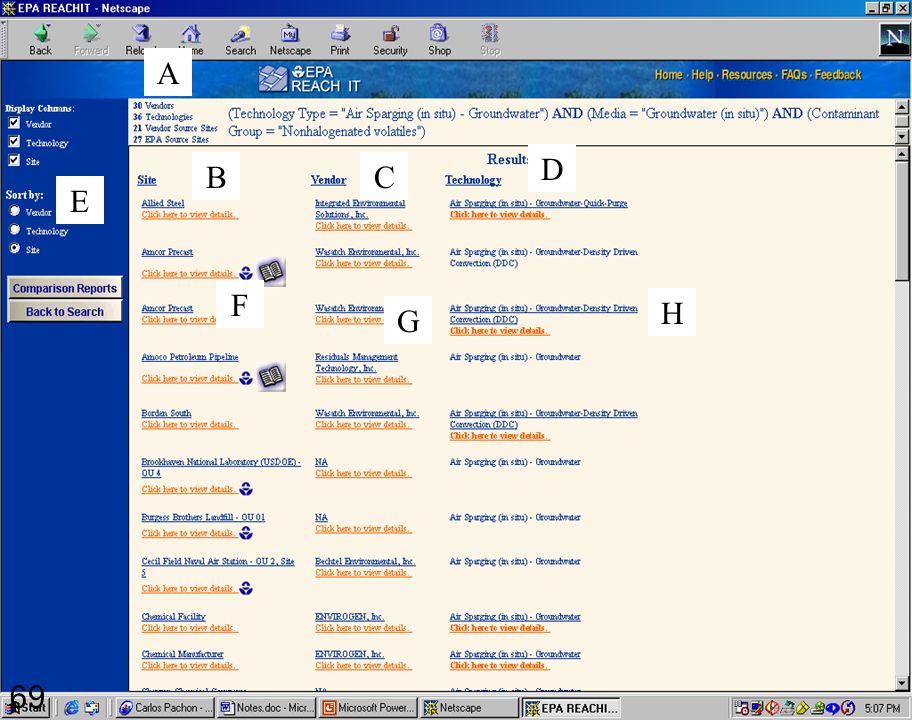Viewport: 912px width, 720px height.
Task: Switch to the Notes.doc Microsoft Word taskbar button
Action: [268, 708]
